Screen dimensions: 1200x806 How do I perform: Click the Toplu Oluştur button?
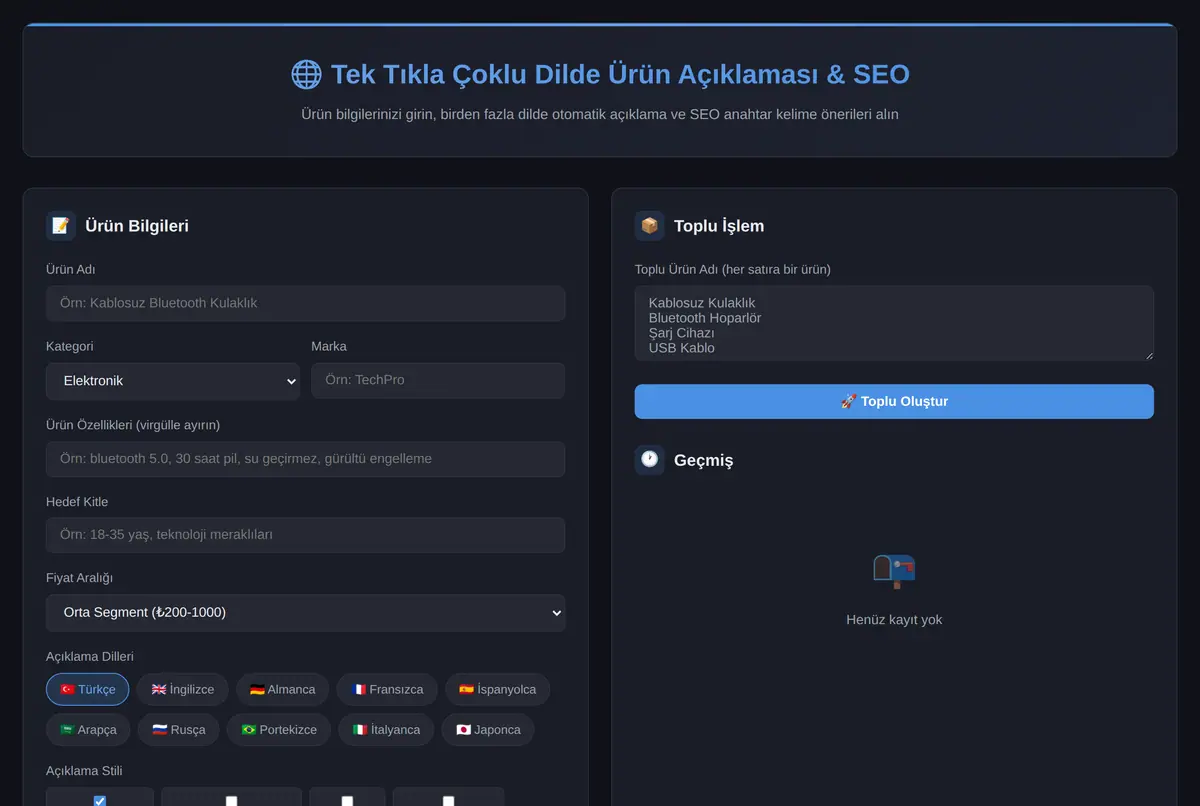(894, 401)
